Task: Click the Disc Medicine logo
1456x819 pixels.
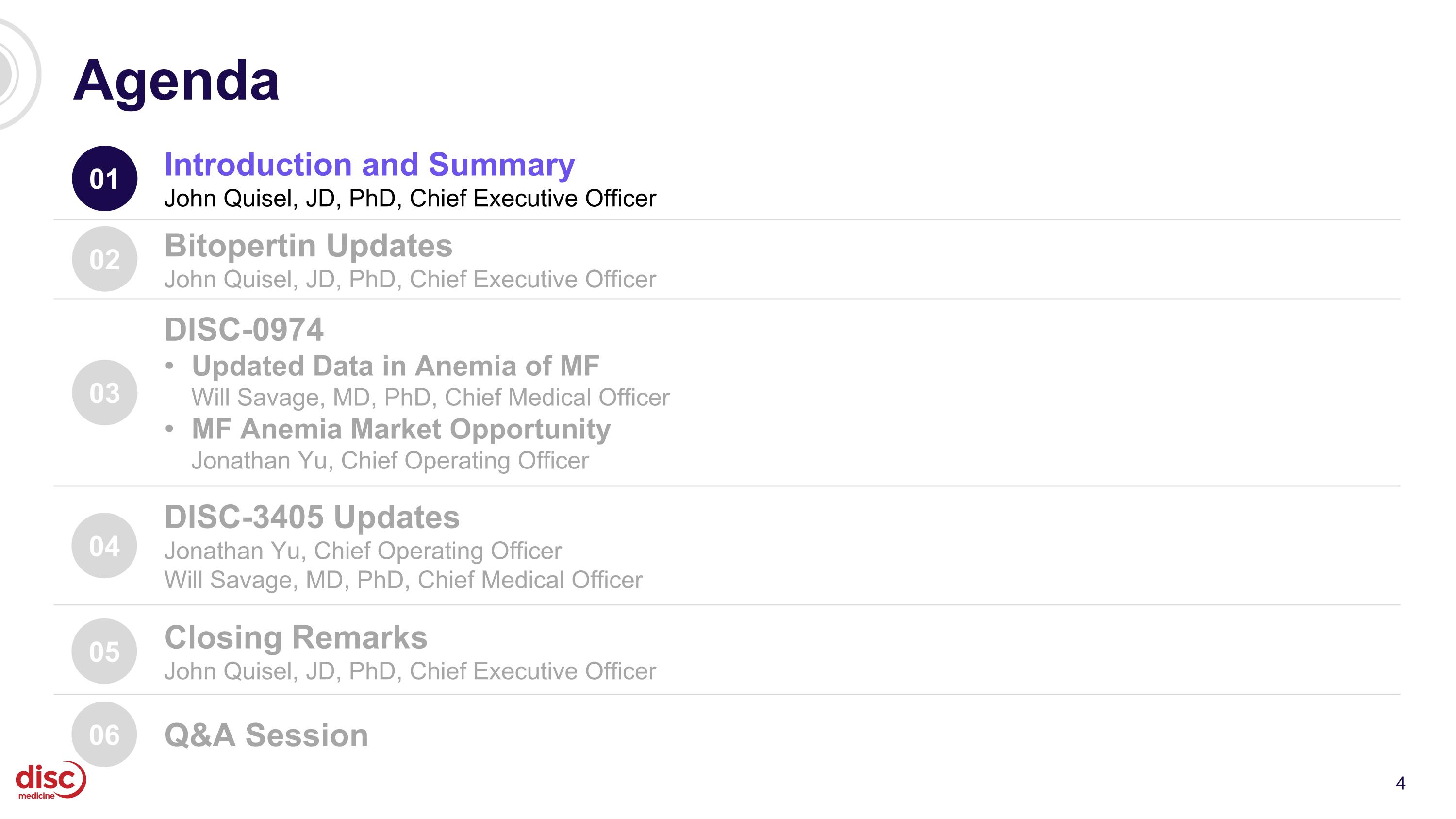Action: (50, 781)
